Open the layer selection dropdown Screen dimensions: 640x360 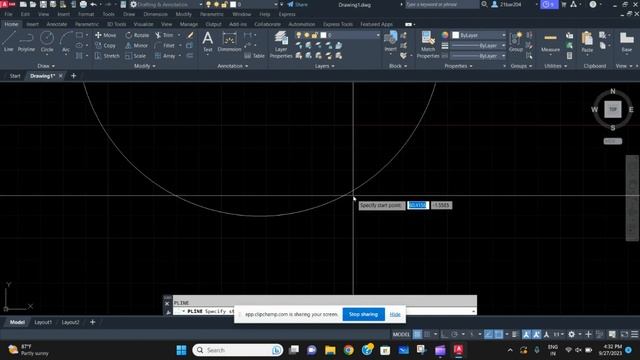(x=339, y=35)
